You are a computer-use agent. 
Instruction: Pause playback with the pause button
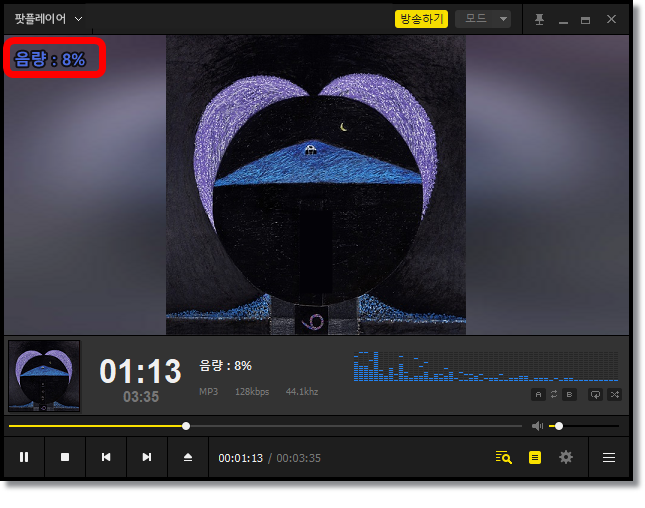(x=24, y=457)
